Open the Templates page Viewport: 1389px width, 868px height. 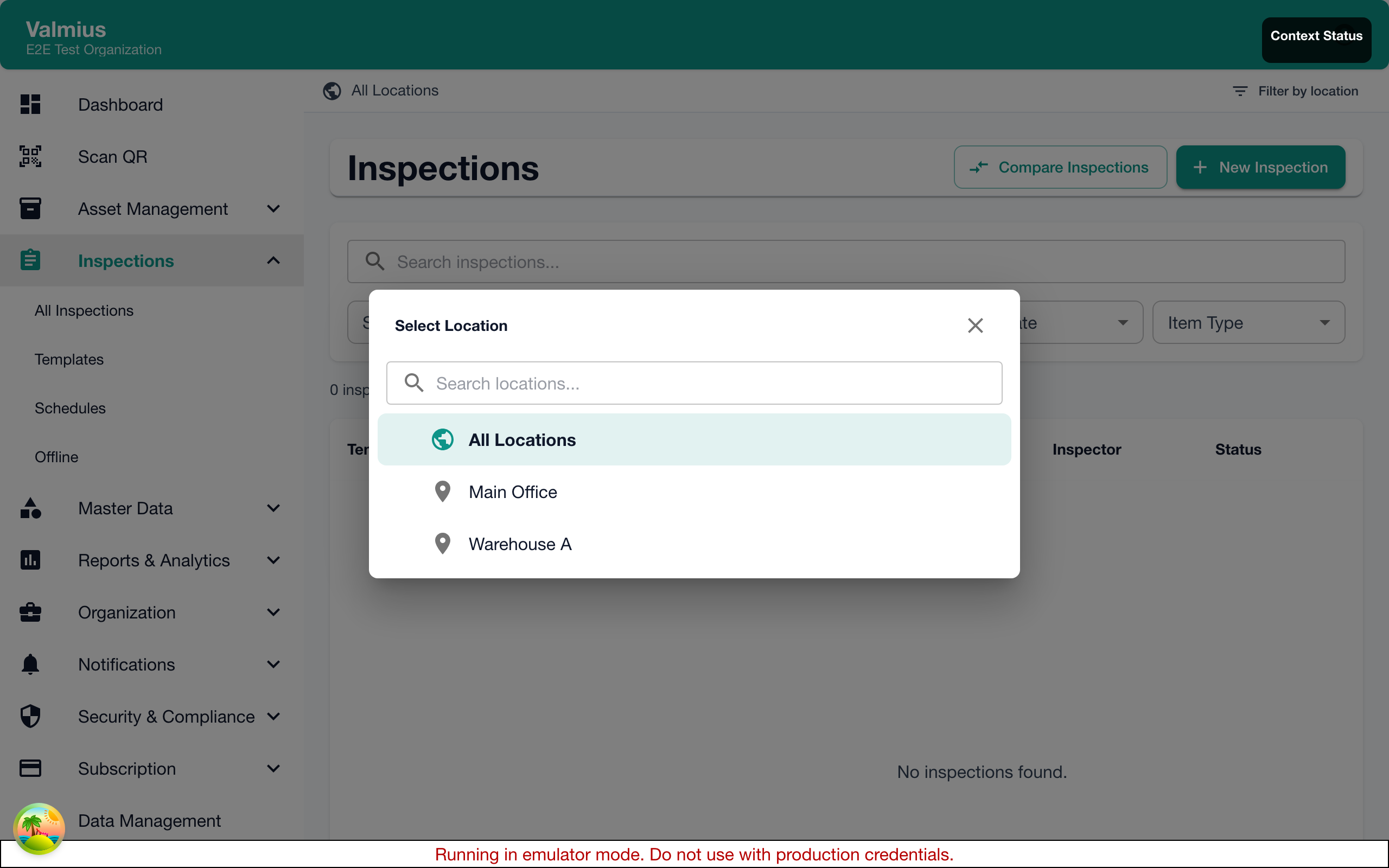[68, 359]
